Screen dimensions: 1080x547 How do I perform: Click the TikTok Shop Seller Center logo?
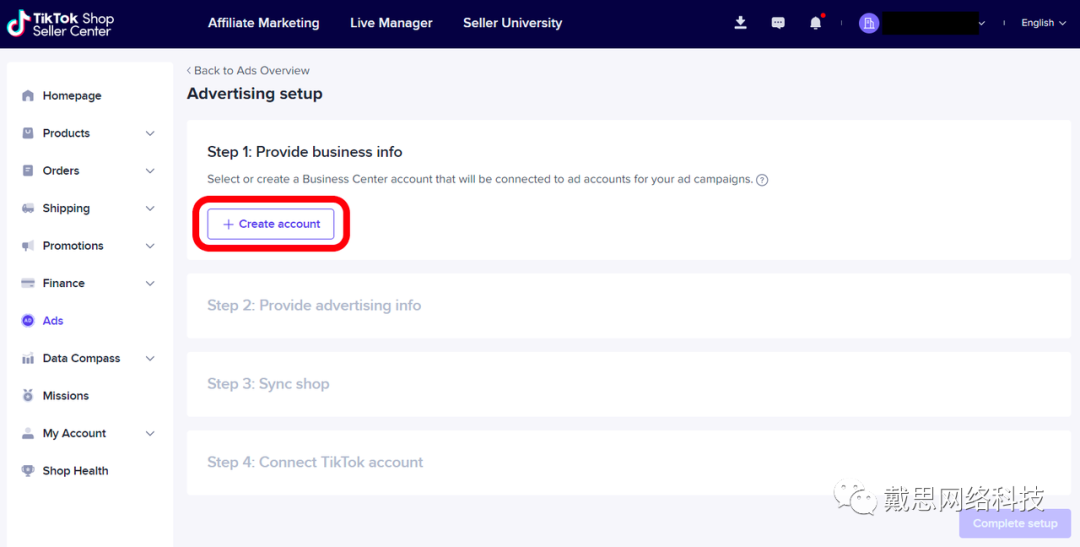[61, 23]
